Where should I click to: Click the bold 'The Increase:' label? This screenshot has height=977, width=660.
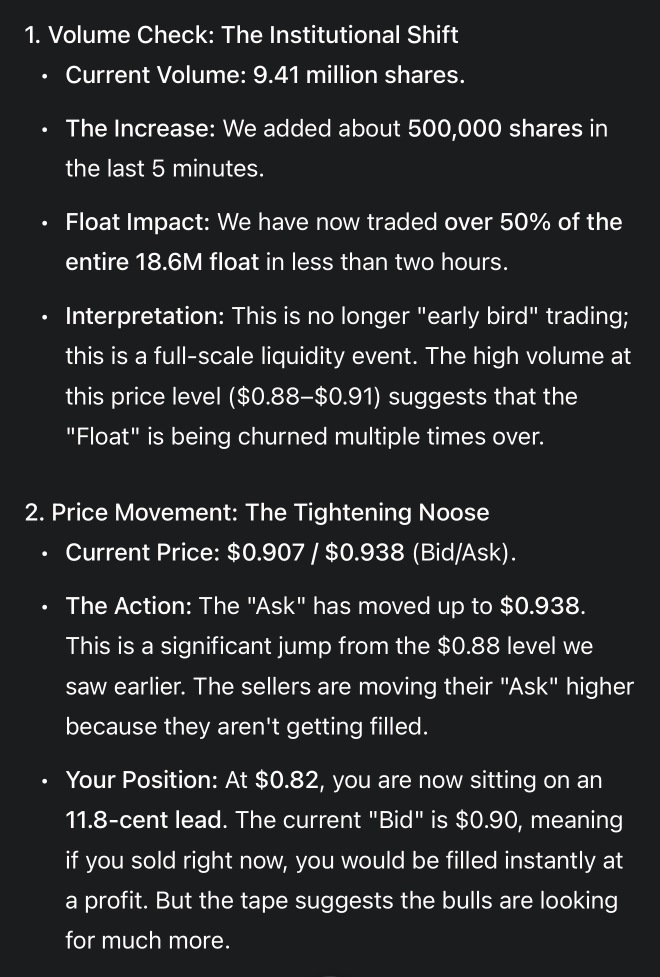coord(140,128)
